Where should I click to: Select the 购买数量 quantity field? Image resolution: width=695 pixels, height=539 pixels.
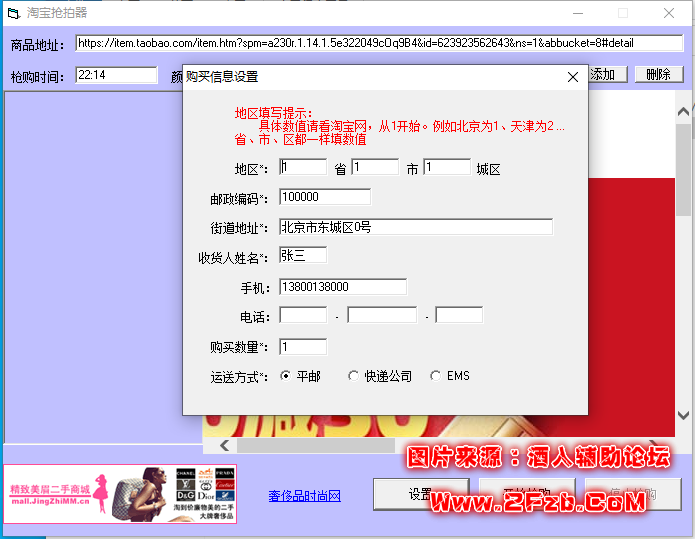(303, 347)
